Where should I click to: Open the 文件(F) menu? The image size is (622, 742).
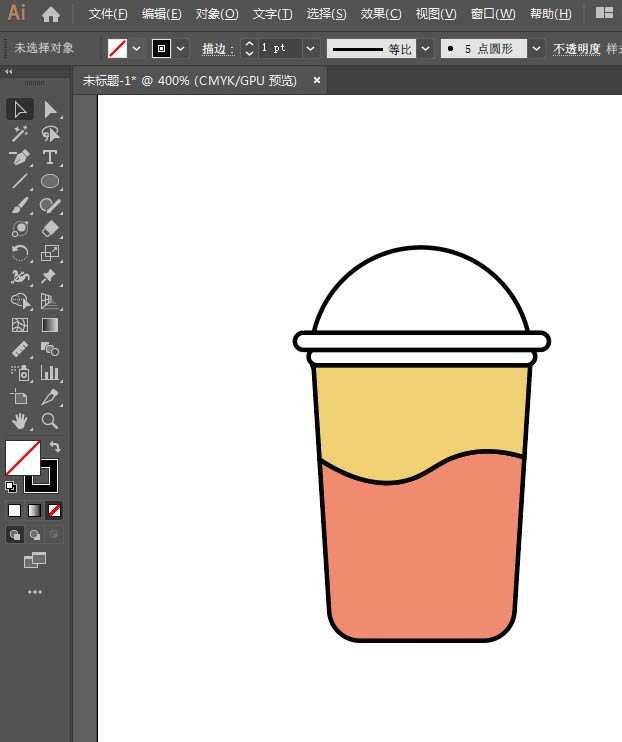[x=108, y=14]
